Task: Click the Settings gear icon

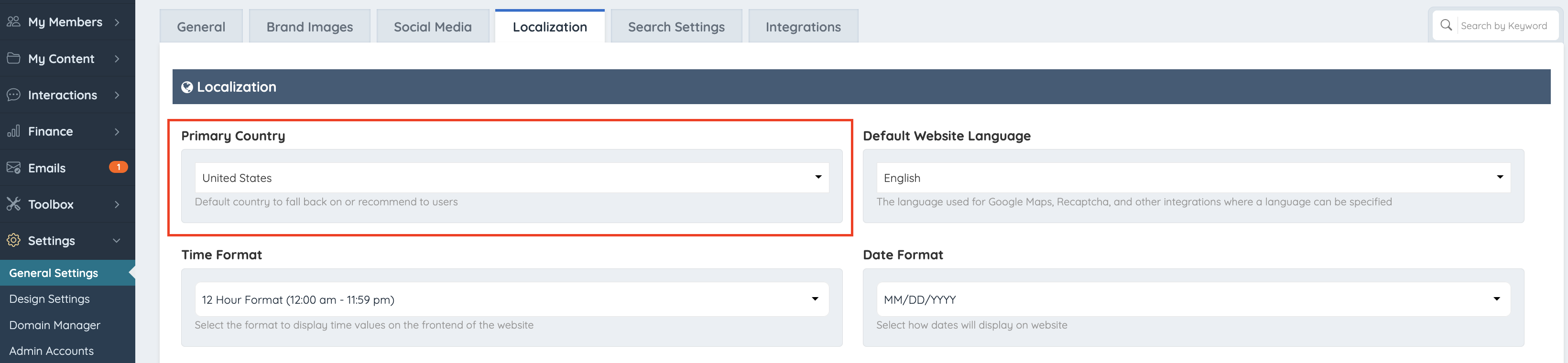Action: point(13,240)
